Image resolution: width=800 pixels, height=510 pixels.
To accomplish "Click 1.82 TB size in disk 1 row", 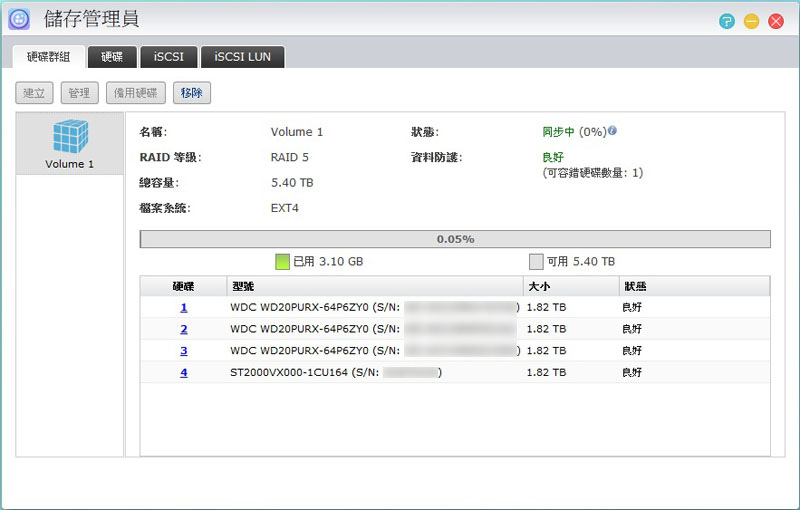I will tap(546, 308).
